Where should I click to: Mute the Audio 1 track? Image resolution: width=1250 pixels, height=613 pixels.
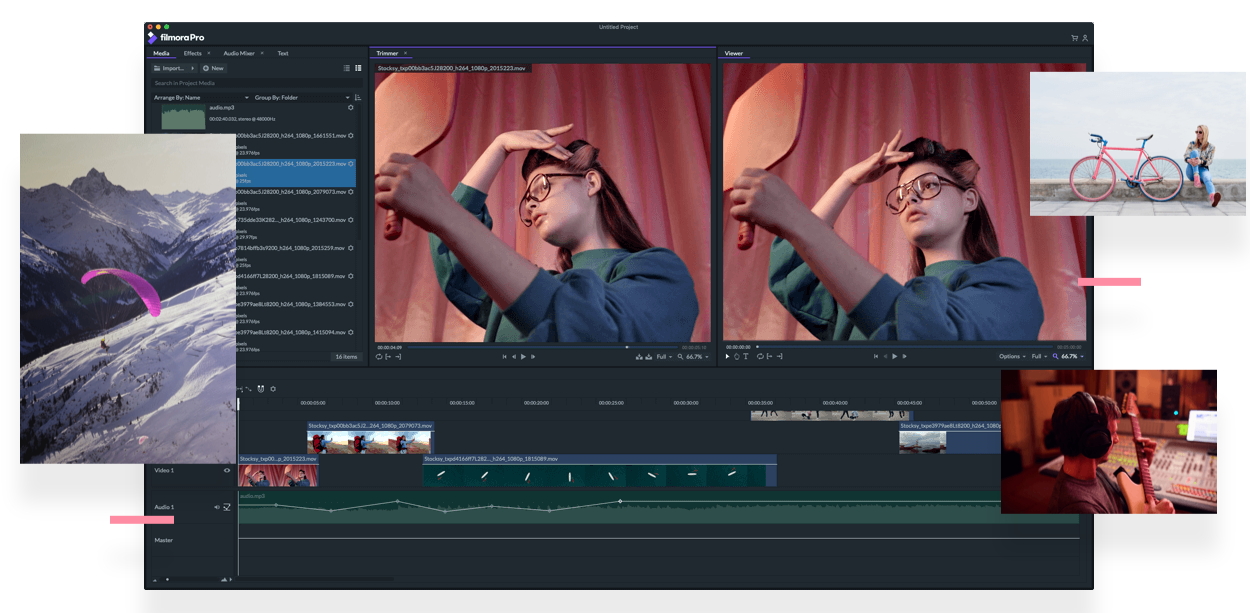pos(217,507)
